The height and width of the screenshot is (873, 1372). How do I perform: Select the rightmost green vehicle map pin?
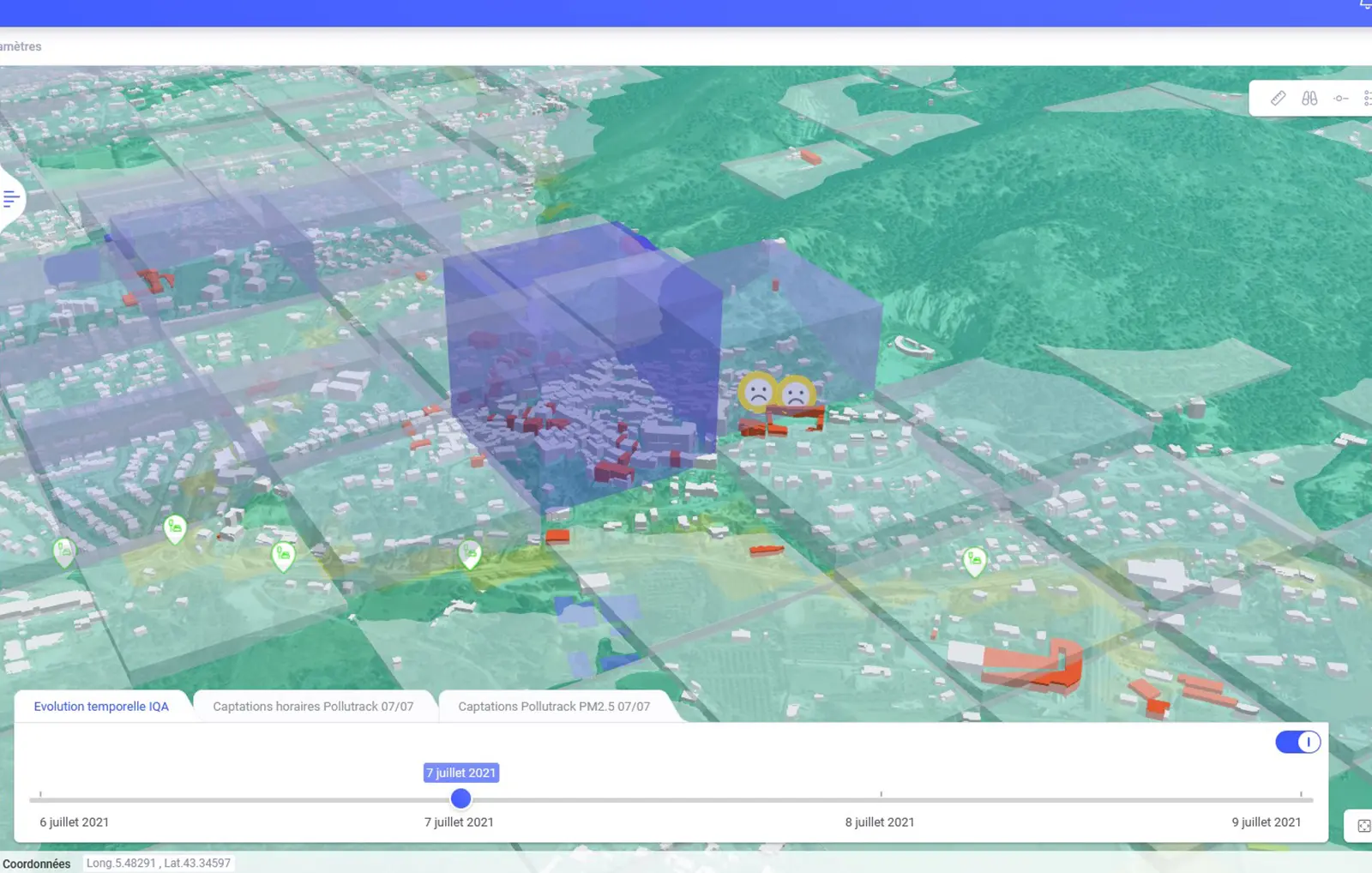click(974, 562)
